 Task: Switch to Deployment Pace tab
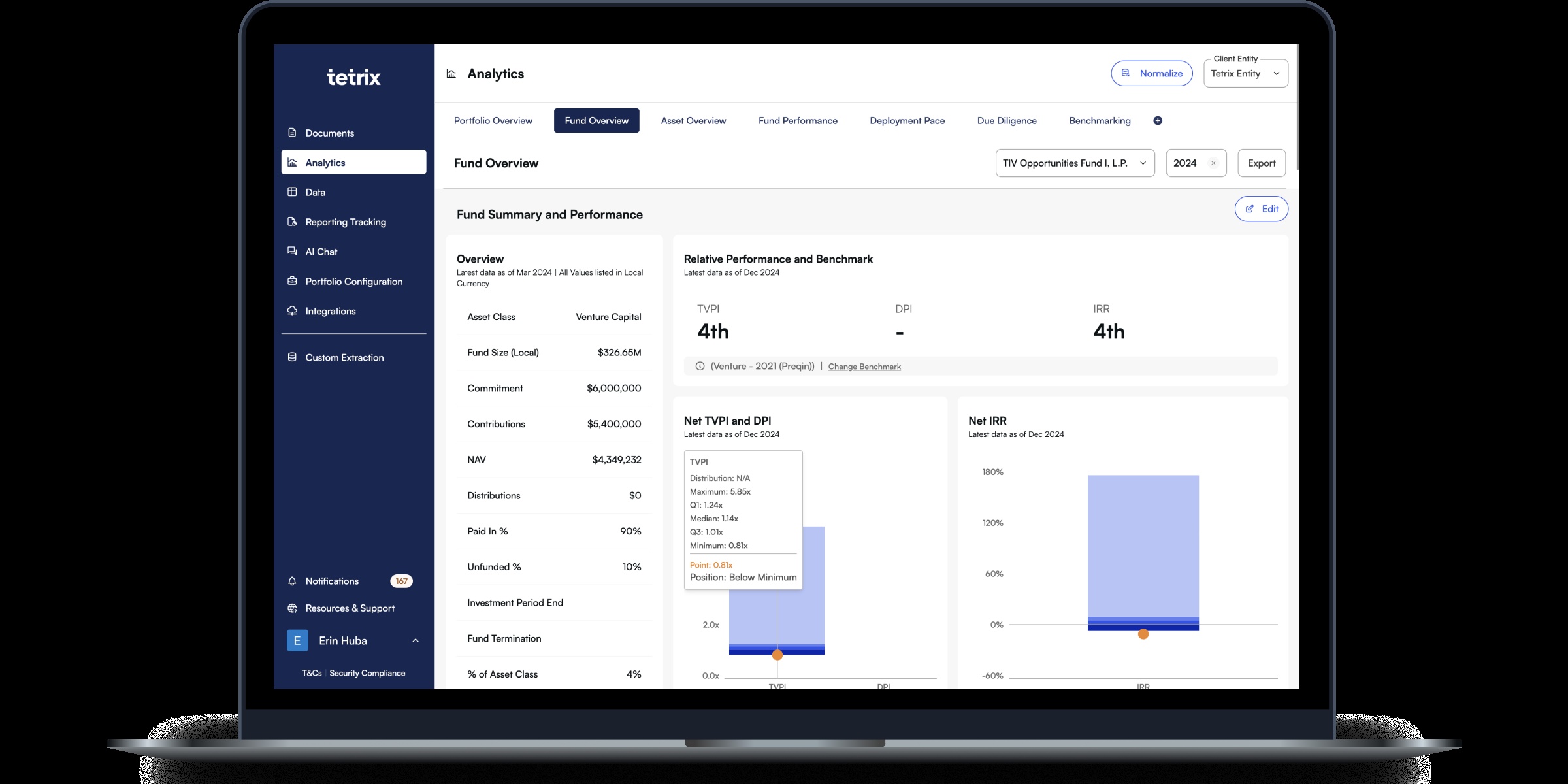coord(907,121)
